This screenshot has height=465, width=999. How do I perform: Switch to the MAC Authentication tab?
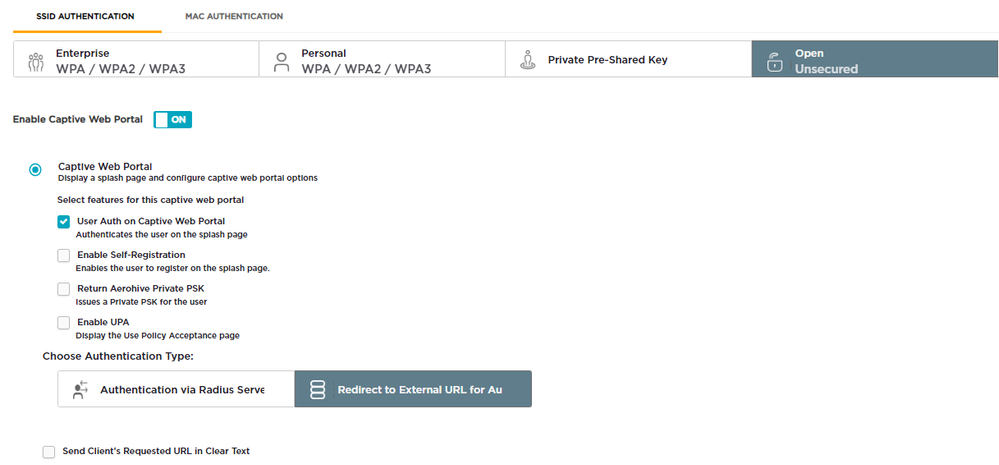click(234, 17)
